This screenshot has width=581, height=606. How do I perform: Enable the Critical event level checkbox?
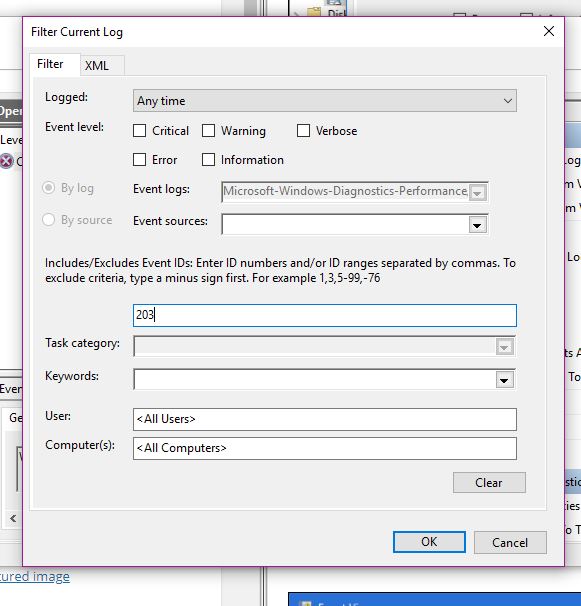tap(140, 131)
